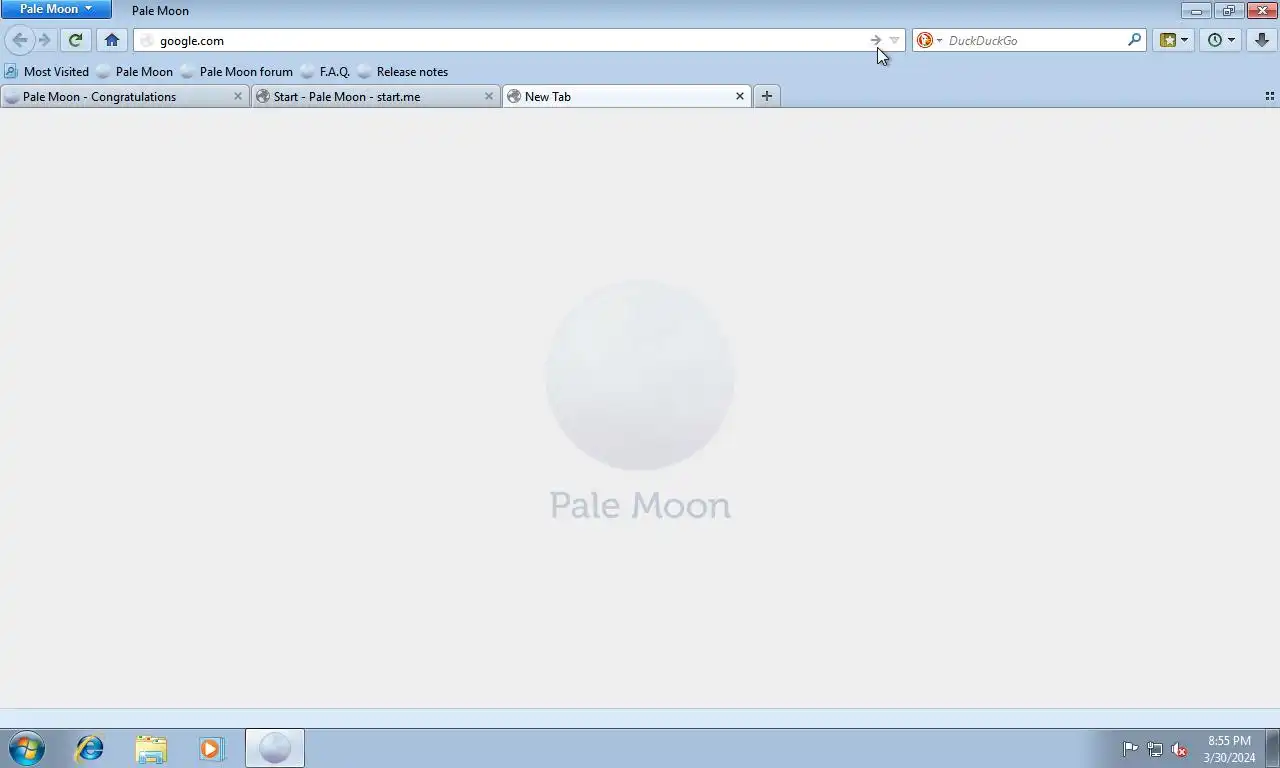Open the F.A.Q. bookmark
The width and height of the screenshot is (1280, 768).
325,71
